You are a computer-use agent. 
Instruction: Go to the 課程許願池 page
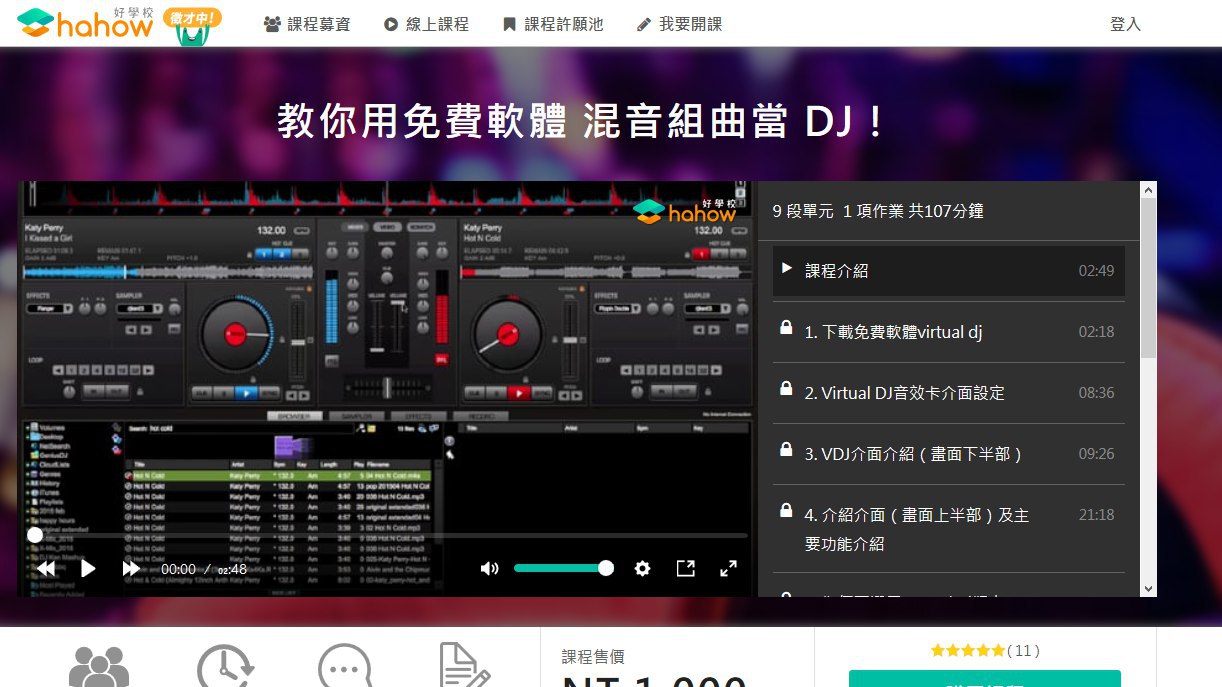[x=553, y=24]
